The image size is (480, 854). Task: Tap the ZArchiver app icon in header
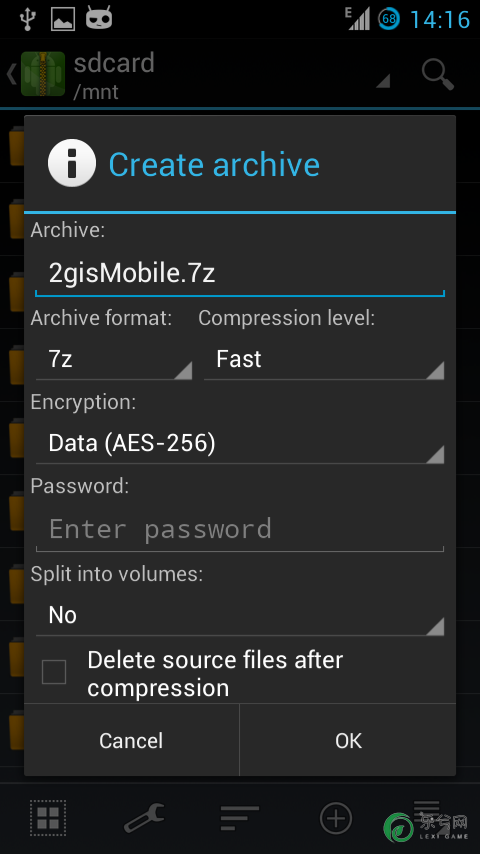click(43, 74)
